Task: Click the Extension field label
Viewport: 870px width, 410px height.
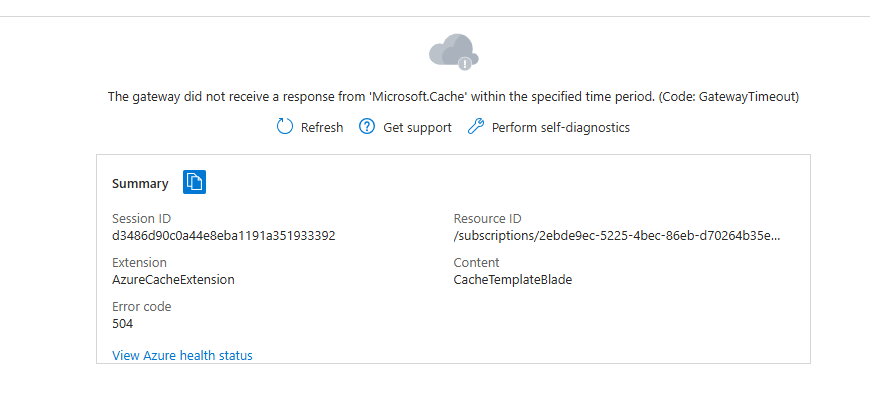Action: [140, 263]
